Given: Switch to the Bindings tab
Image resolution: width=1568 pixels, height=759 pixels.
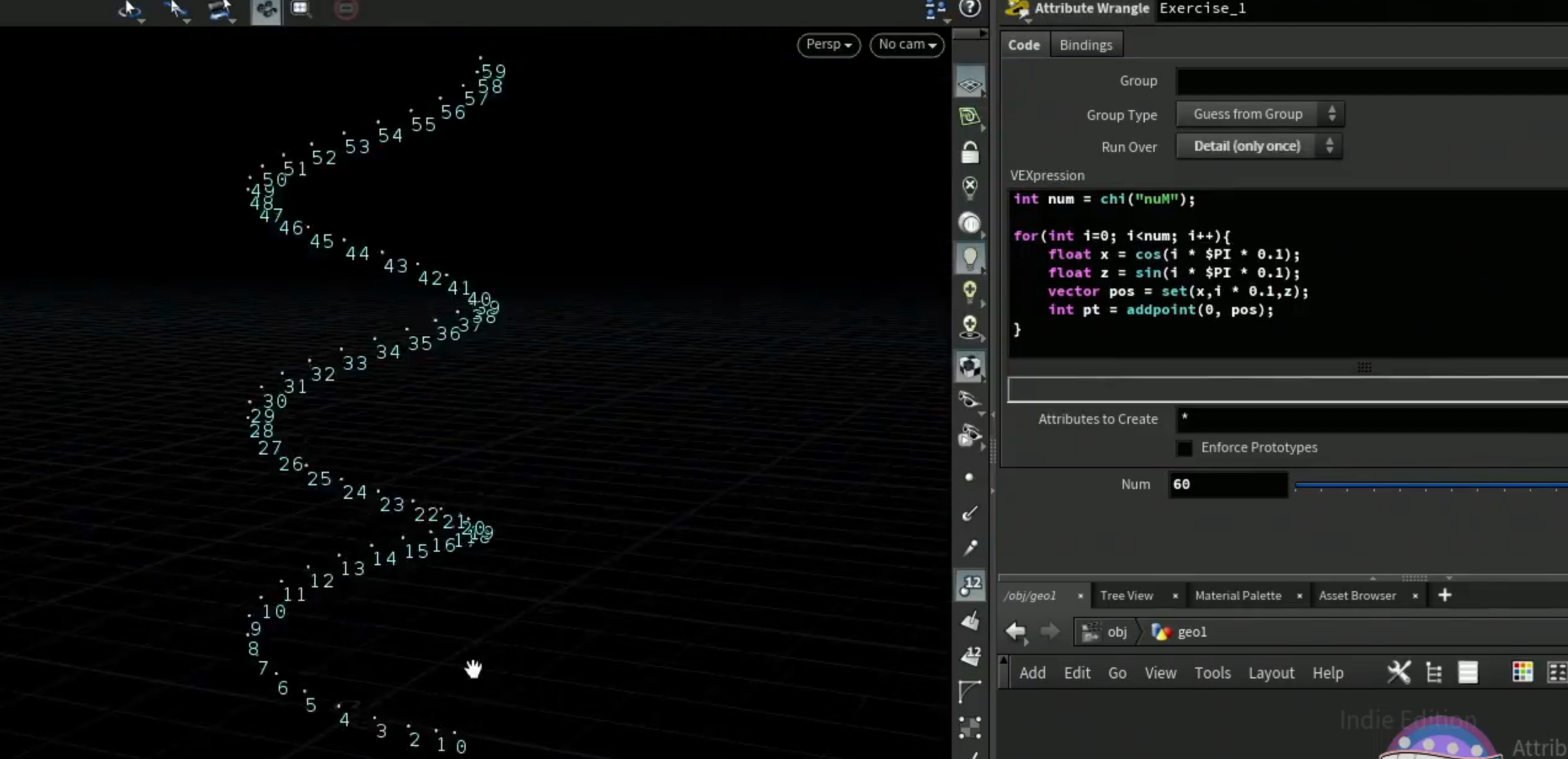Looking at the screenshot, I should pyautogui.click(x=1086, y=45).
